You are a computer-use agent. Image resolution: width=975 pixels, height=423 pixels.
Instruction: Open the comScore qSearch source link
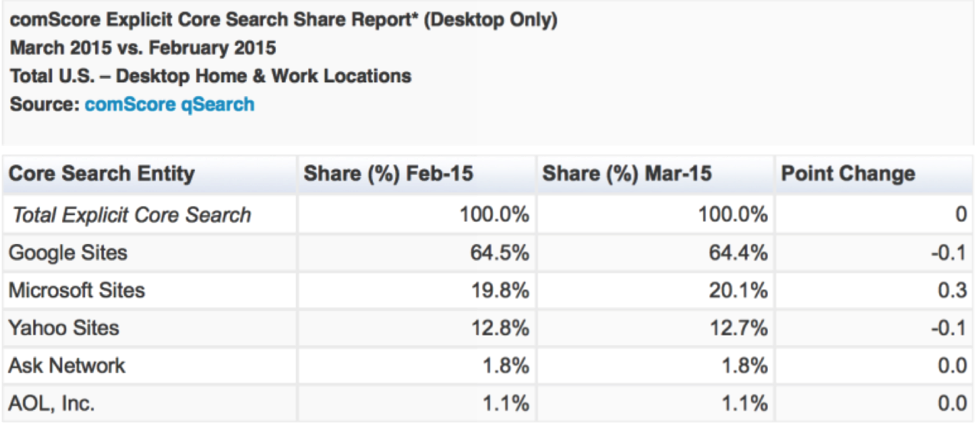(169, 104)
